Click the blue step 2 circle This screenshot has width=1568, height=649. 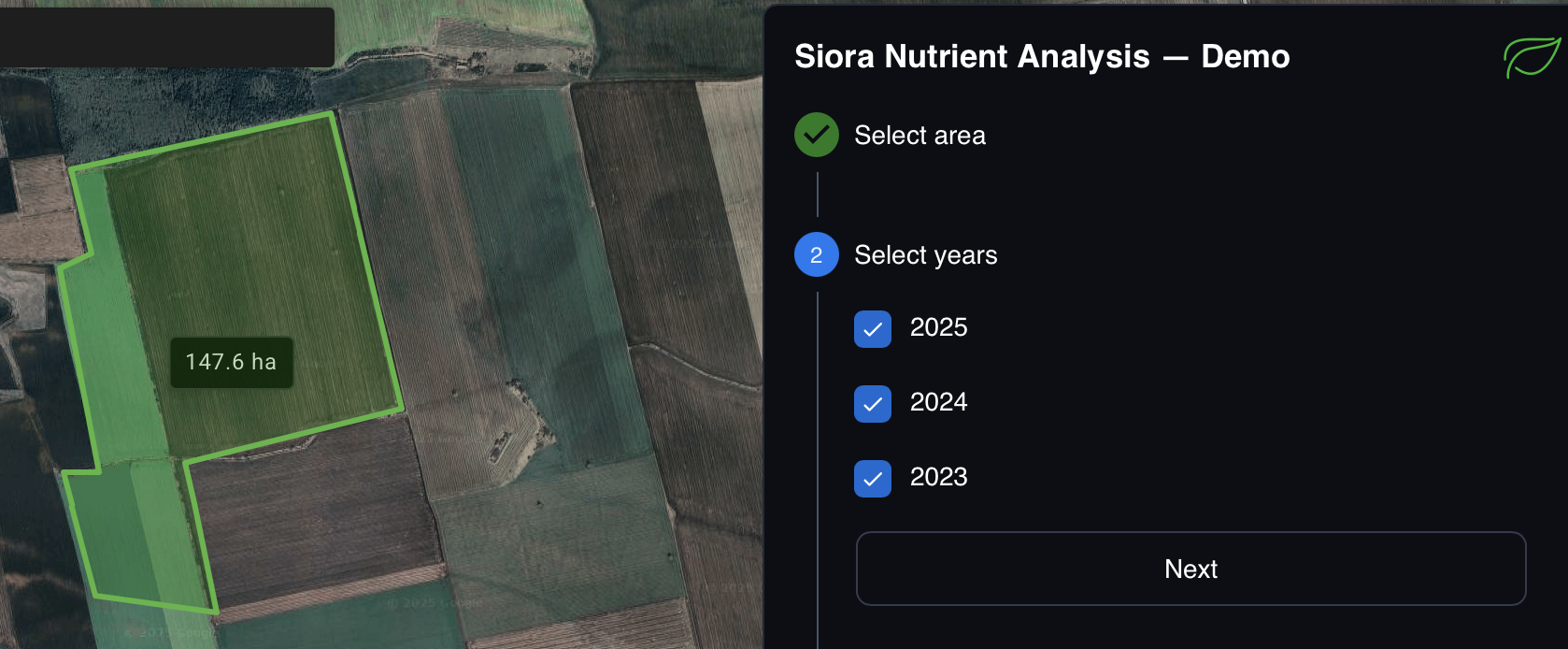coord(816,255)
